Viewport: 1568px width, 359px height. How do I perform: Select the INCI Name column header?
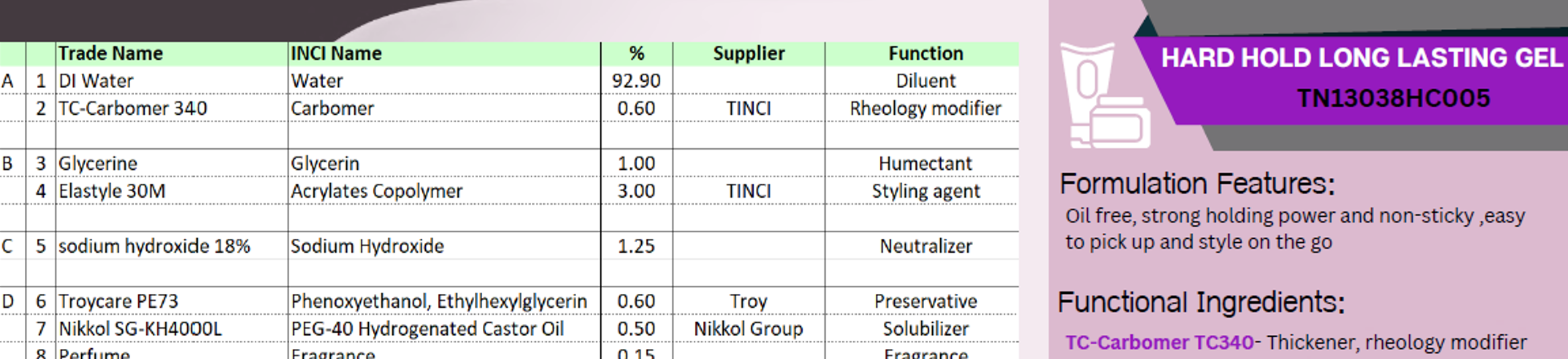444,54
